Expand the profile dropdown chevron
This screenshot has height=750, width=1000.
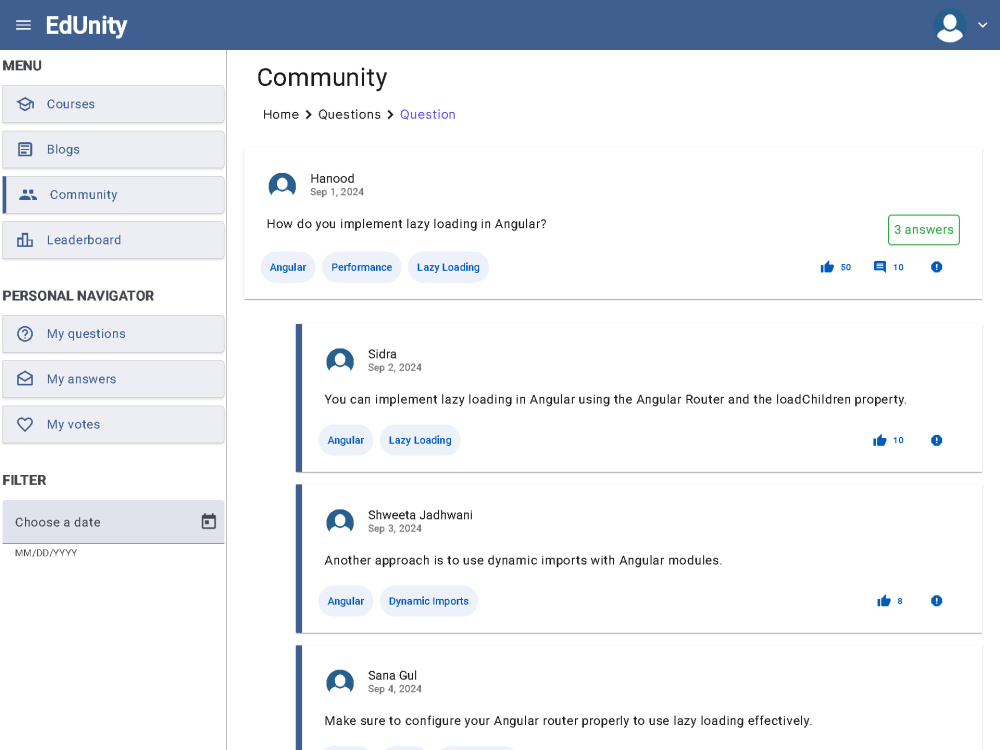point(983,26)
